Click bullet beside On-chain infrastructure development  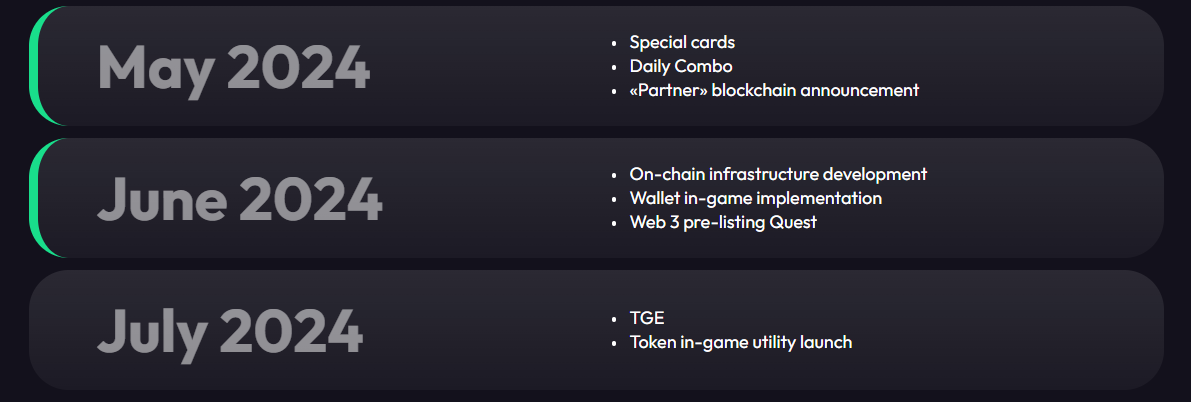pyautogui.click(x=614, y=176)
